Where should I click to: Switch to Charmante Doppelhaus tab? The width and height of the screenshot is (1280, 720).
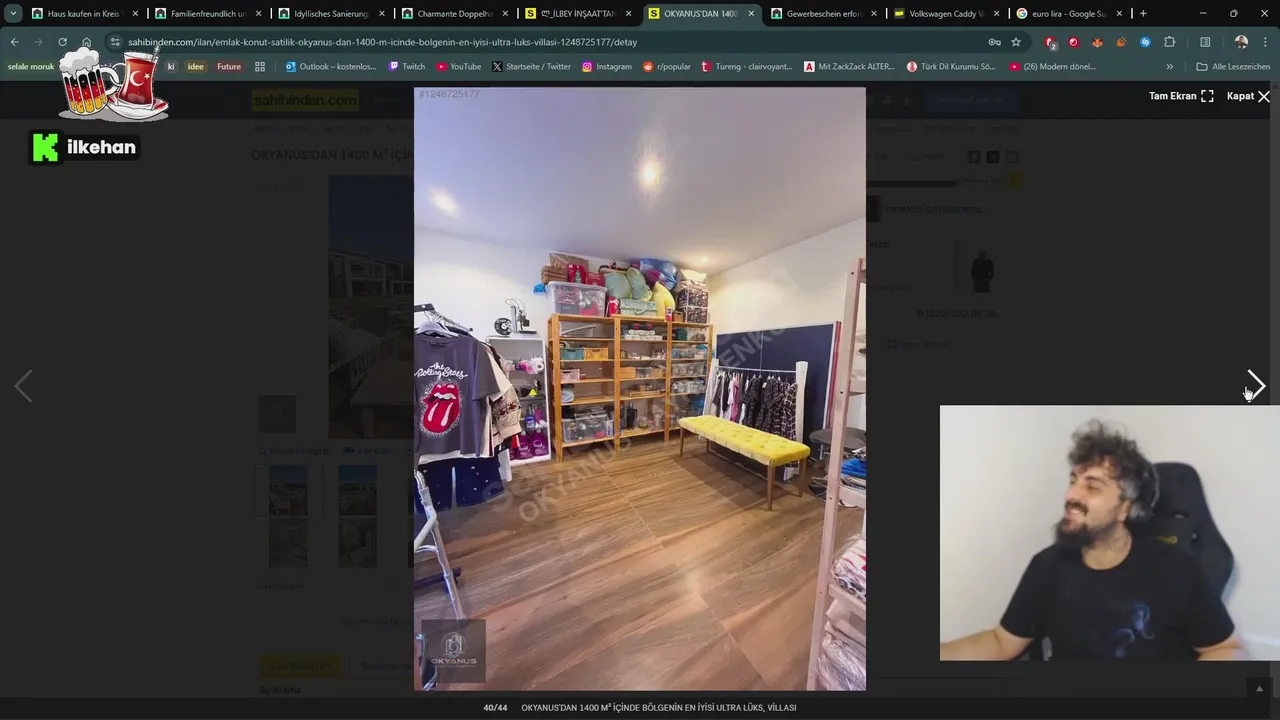pos(455,14)
